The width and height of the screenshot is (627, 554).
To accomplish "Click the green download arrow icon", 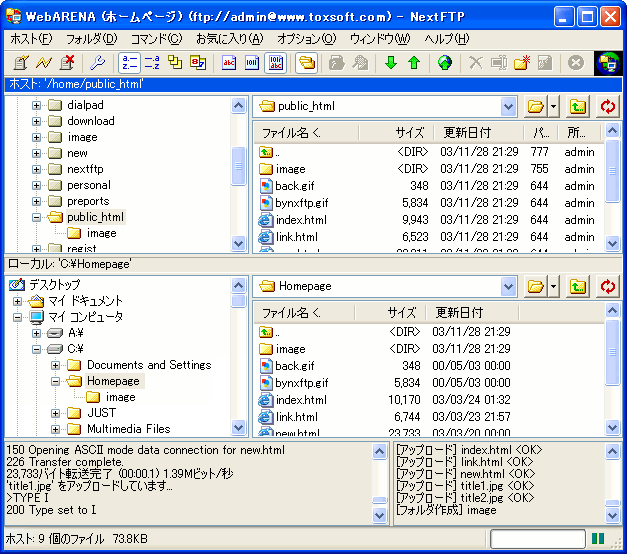I will coord(391,63).
